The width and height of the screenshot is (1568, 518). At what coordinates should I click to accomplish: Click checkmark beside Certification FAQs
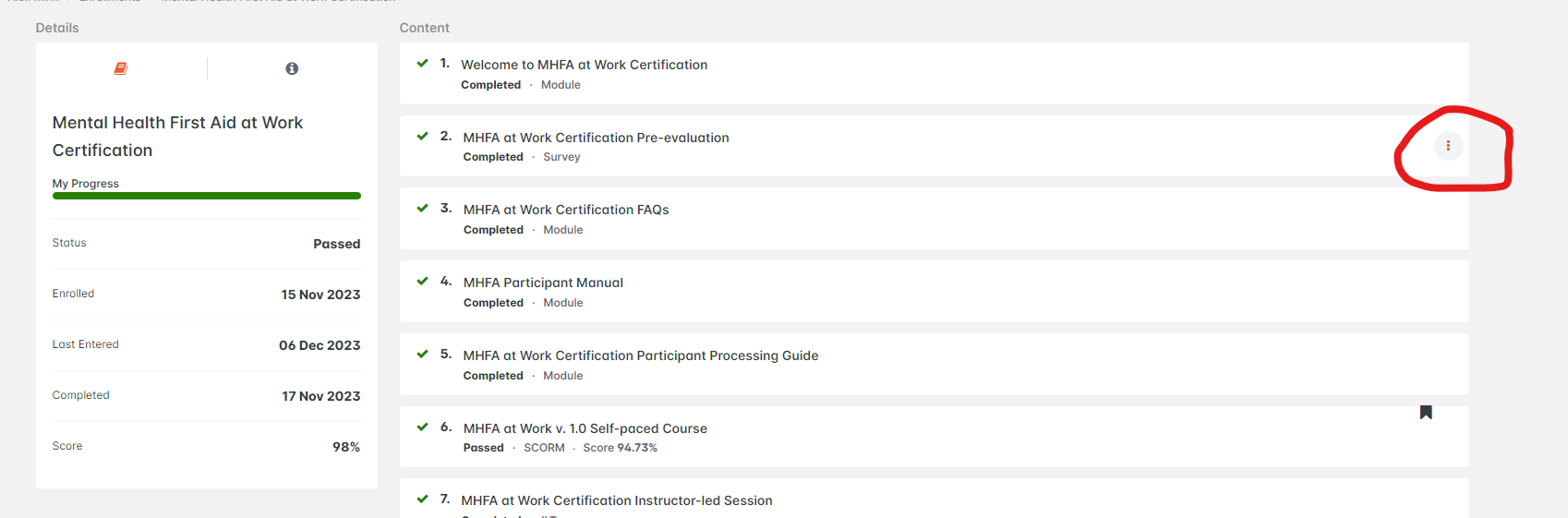tap(423, 209)
